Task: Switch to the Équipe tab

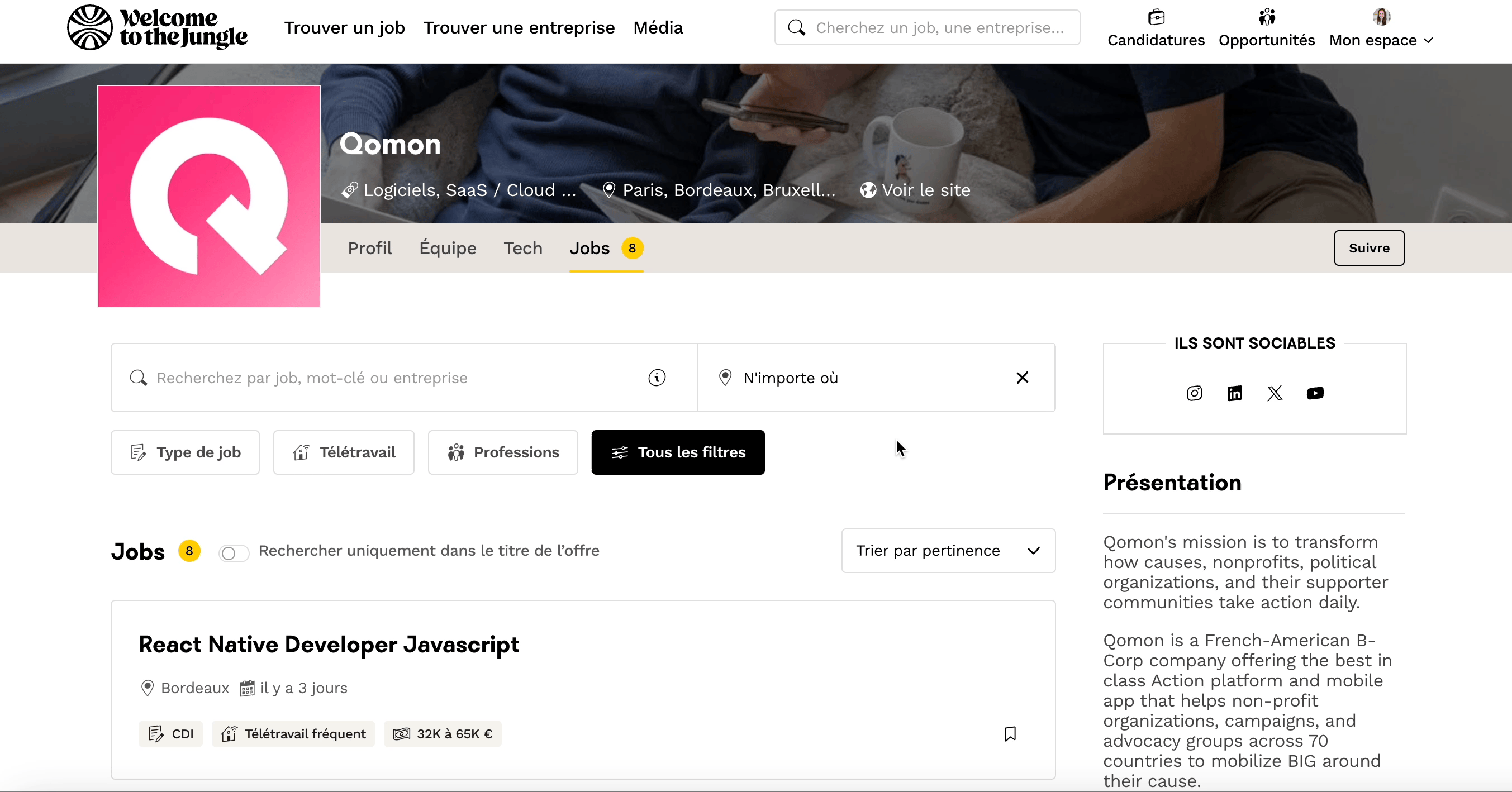Action: [x=447, y=248]
